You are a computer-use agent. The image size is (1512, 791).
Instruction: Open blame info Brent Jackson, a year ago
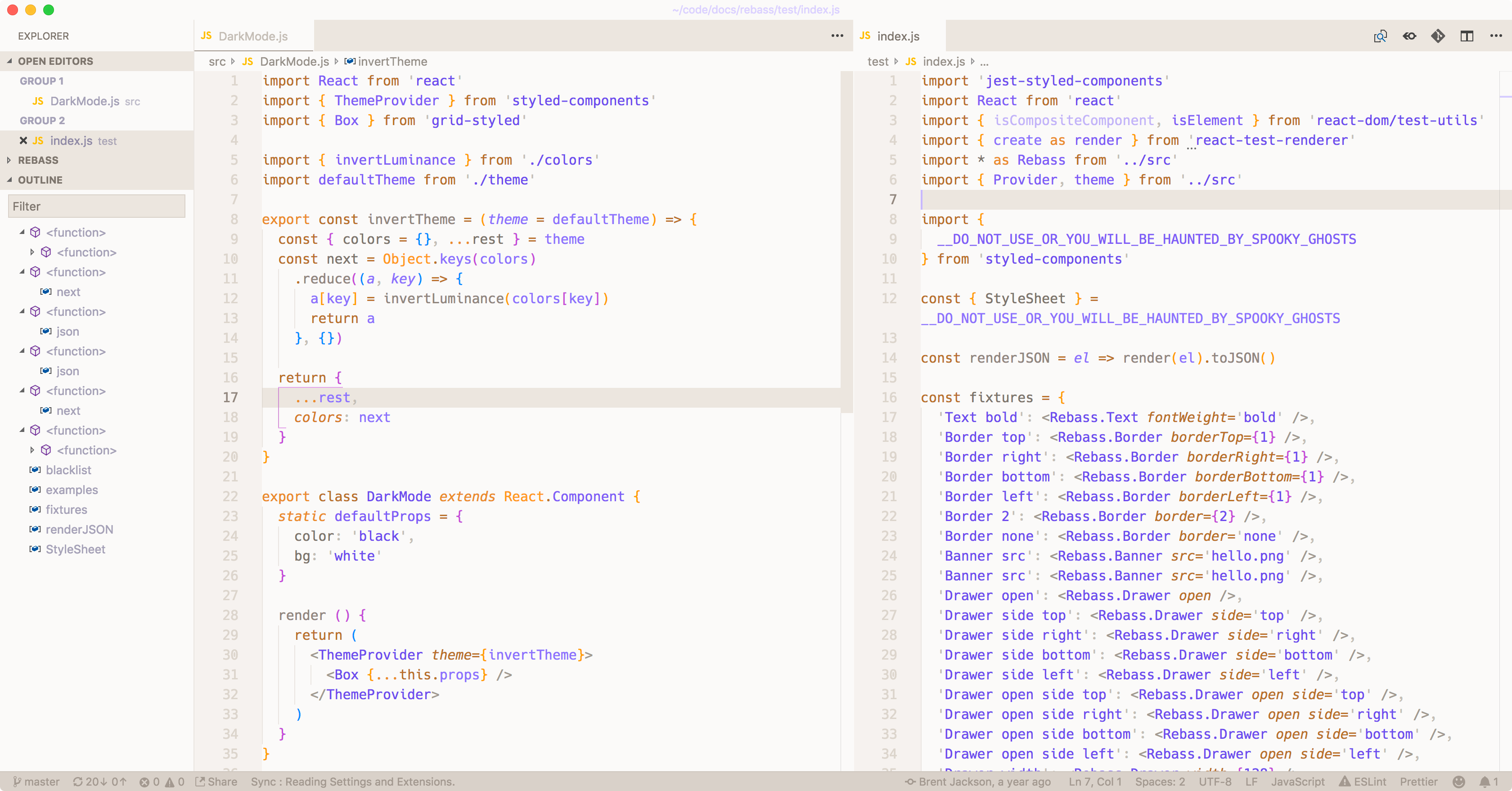(978, 782)
